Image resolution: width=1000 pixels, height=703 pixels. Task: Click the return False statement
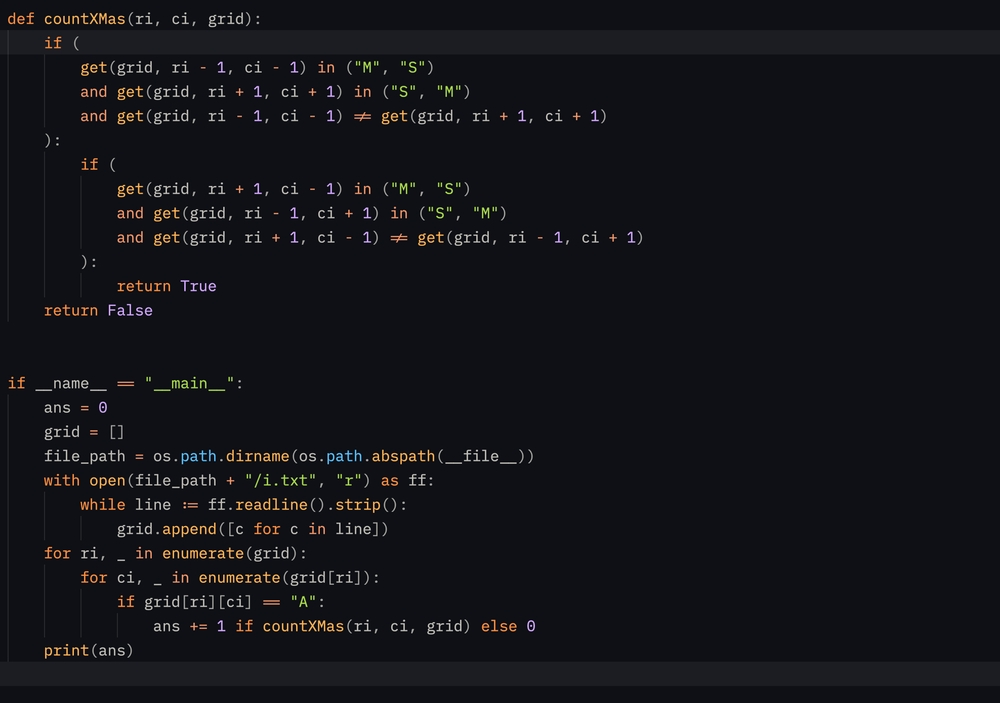98,310
